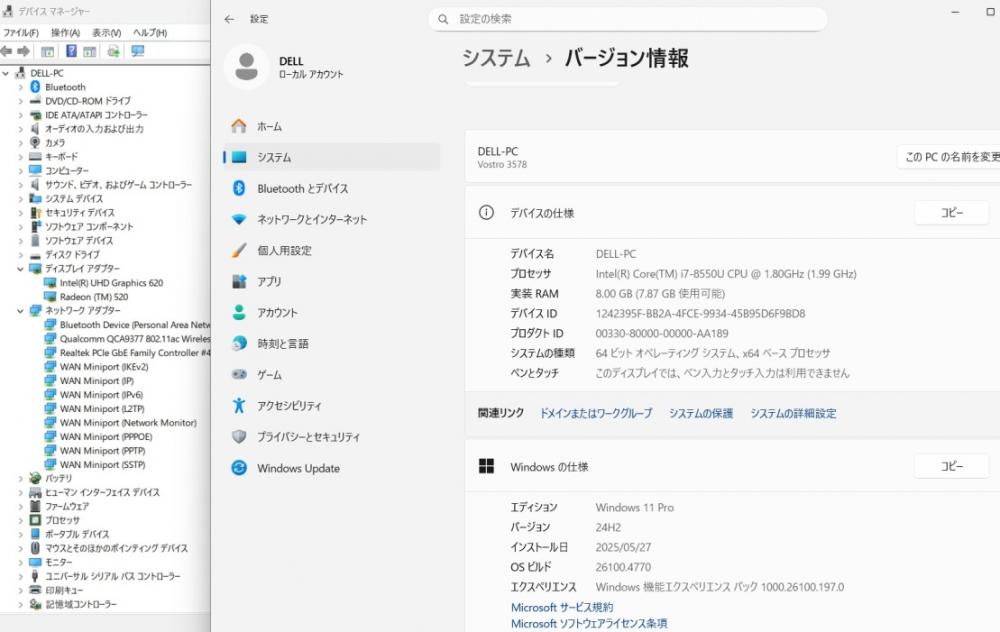Expand the Bluetooth category in Device Manager

[20, 87]
